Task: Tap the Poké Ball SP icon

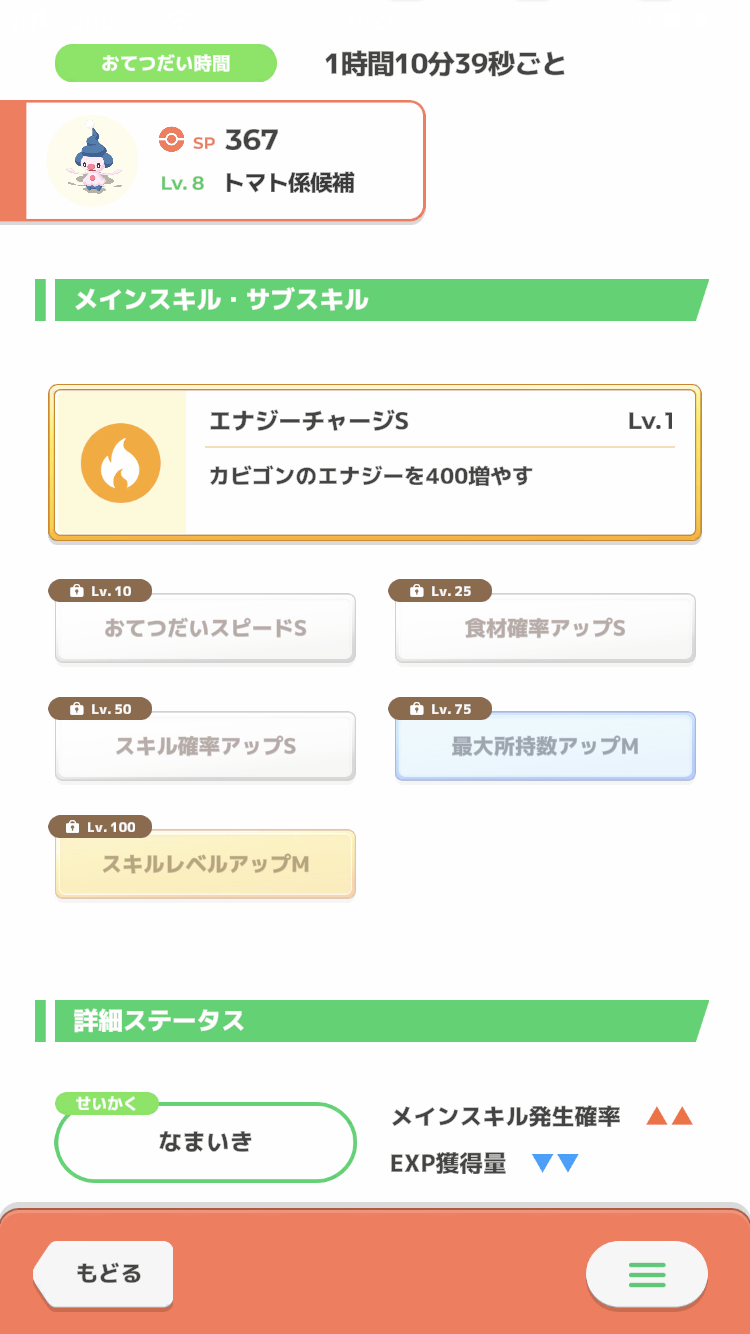Action: (172, 141)
